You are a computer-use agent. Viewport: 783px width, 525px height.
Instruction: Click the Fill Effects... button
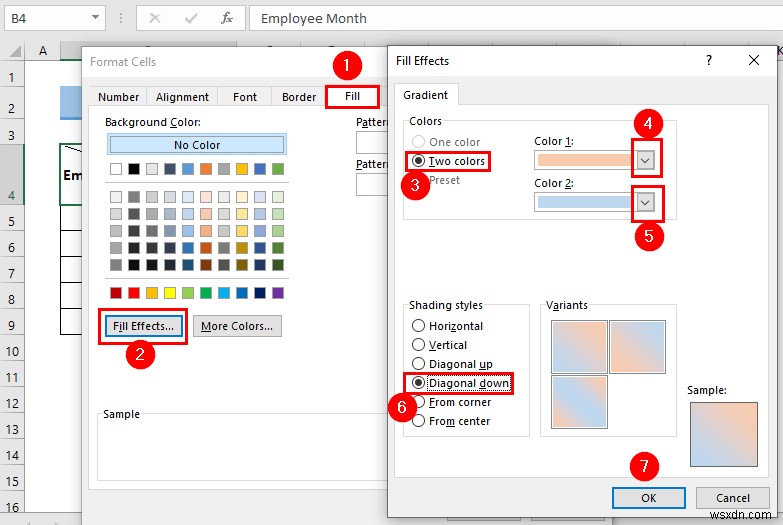143,326
